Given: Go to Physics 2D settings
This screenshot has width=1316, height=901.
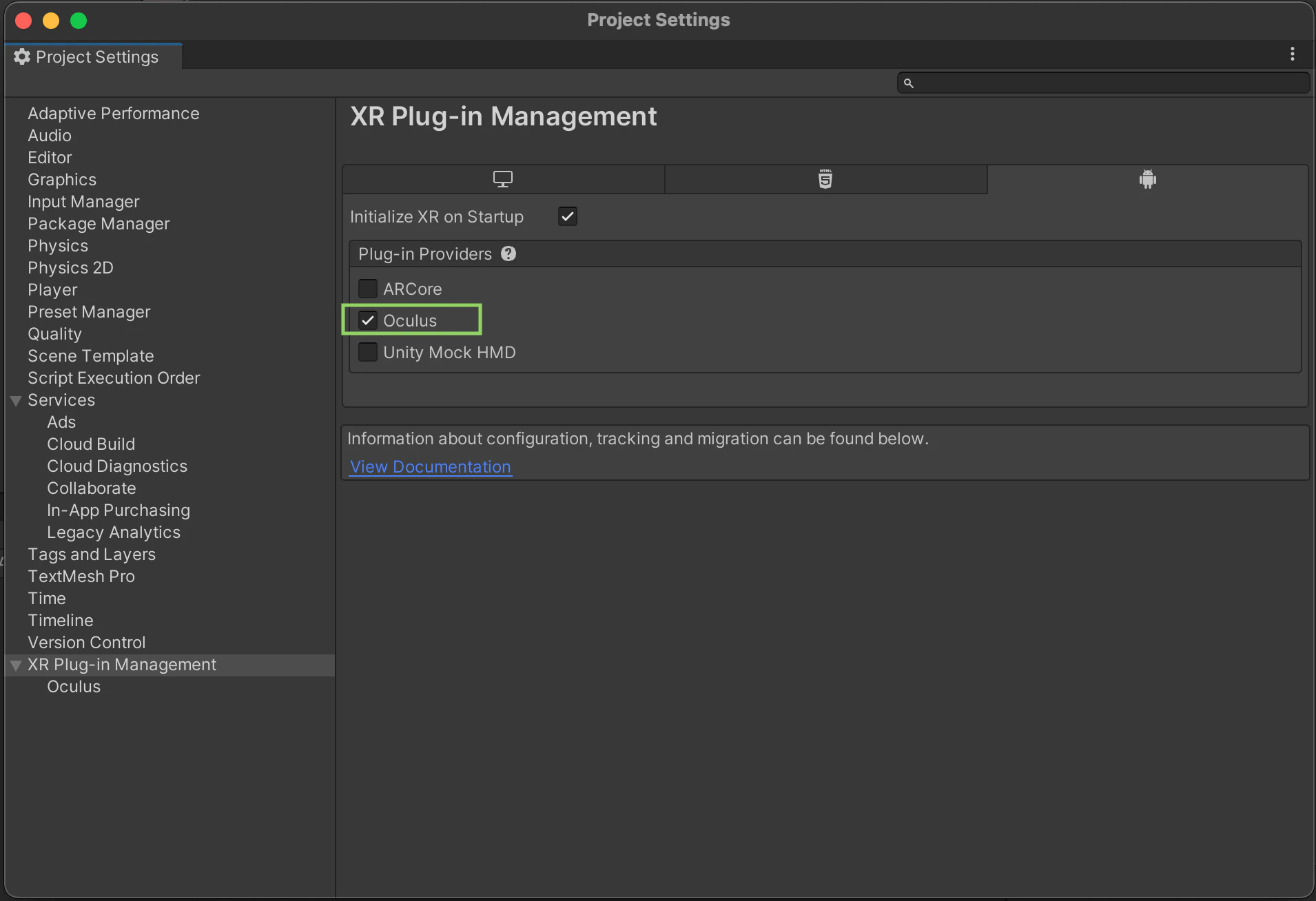Looking at the screenshot, I should click(x=70, y=267).
